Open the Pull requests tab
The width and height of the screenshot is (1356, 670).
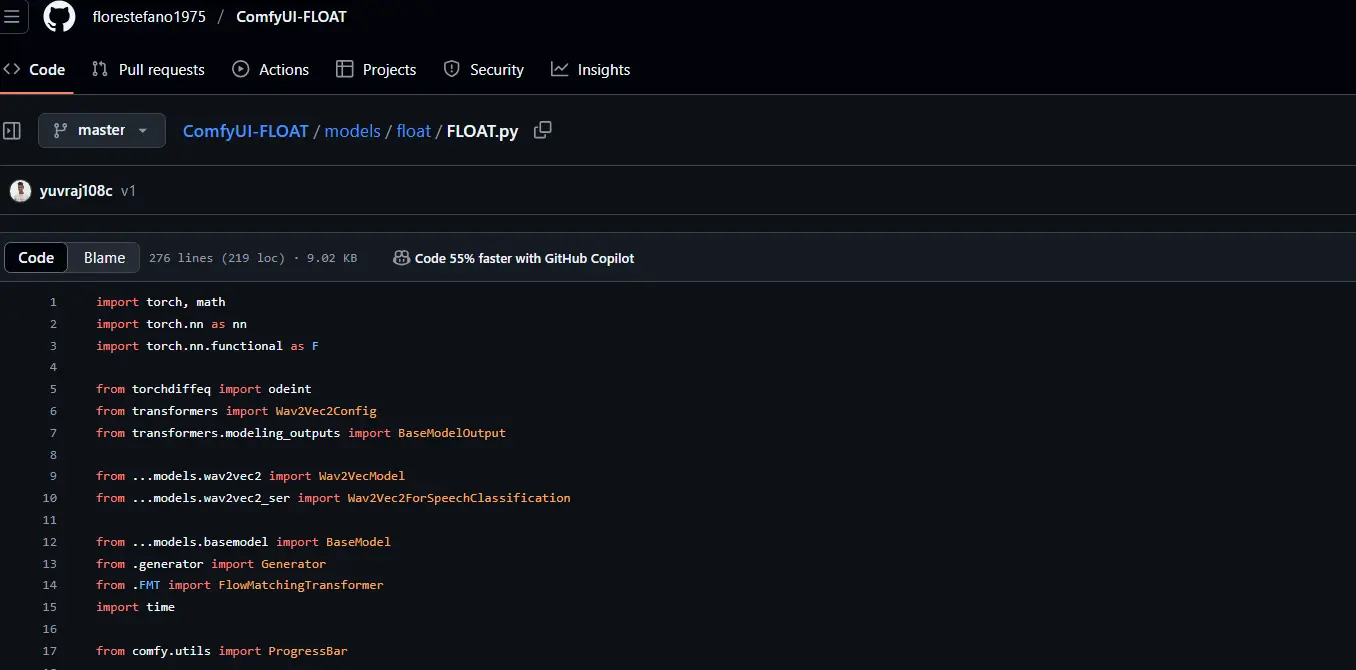[148, 70]
